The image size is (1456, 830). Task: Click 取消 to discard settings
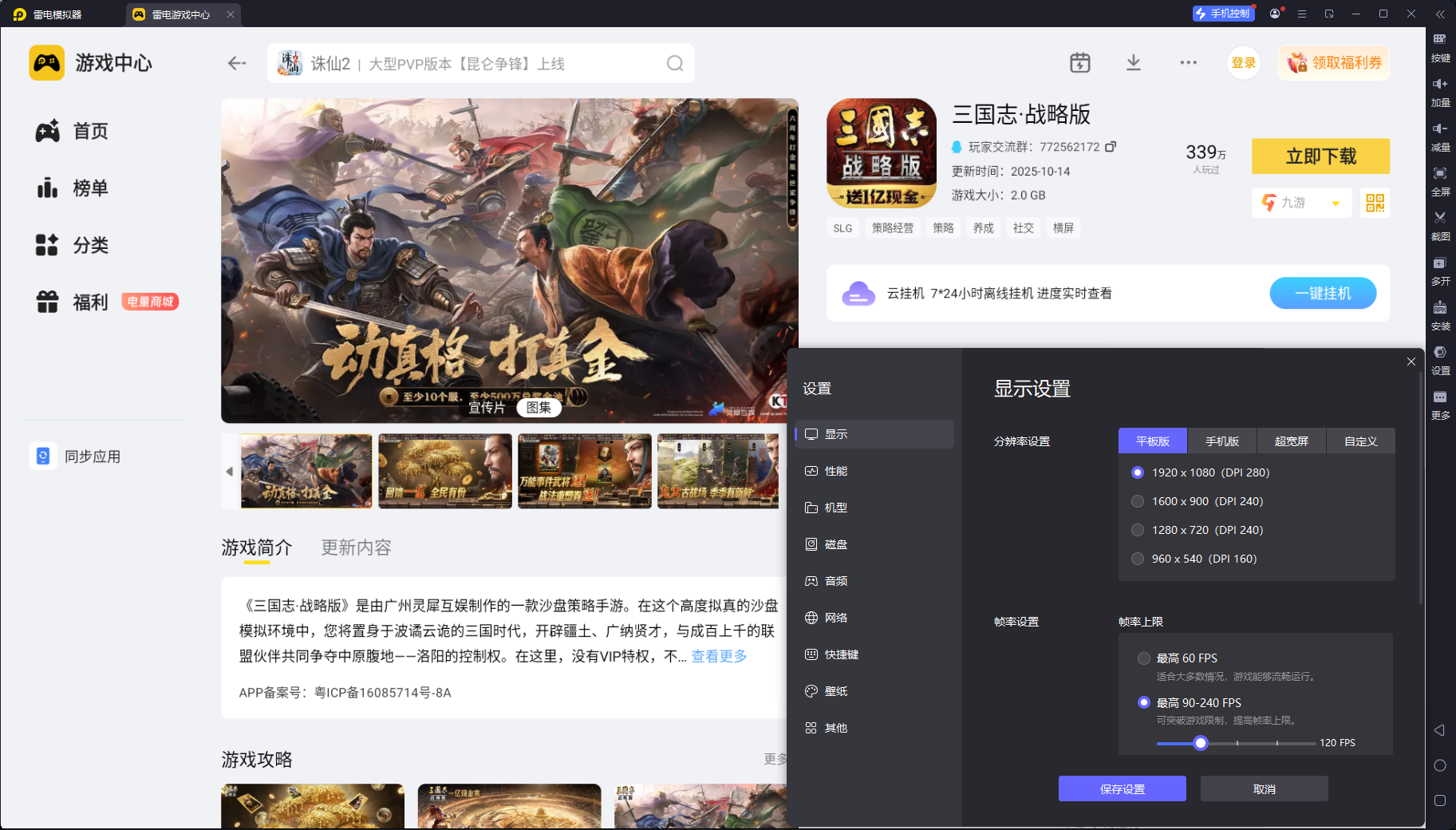pos(1265,788)
